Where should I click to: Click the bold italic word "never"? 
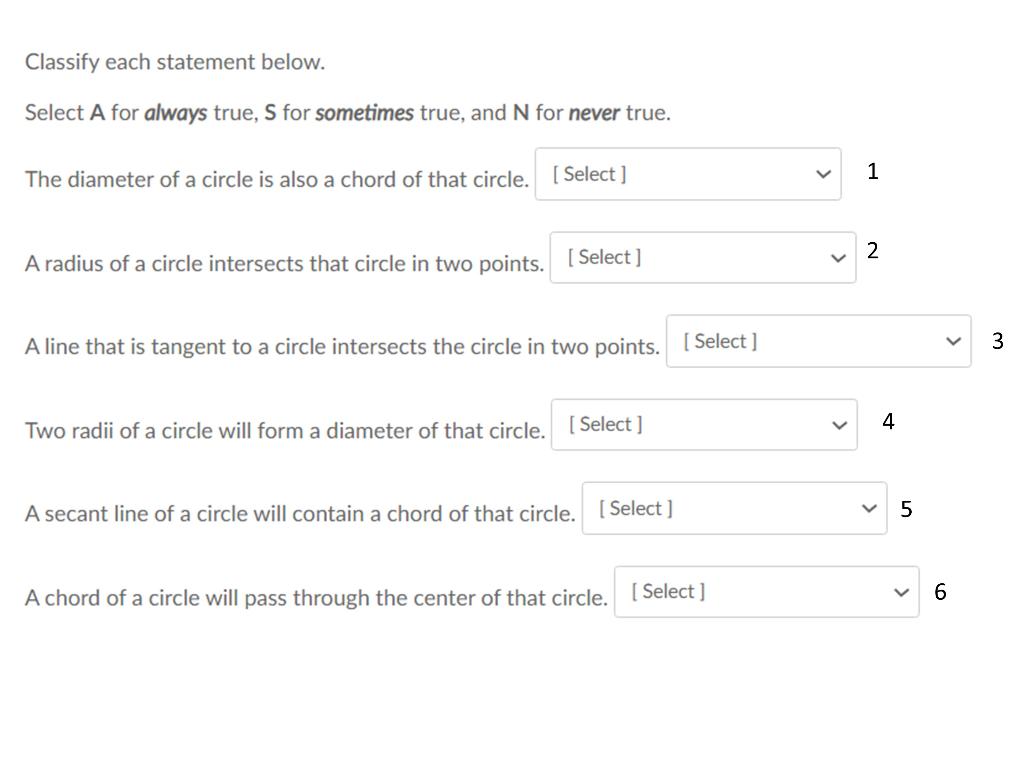pyautogui.click(x=594, y=113)
